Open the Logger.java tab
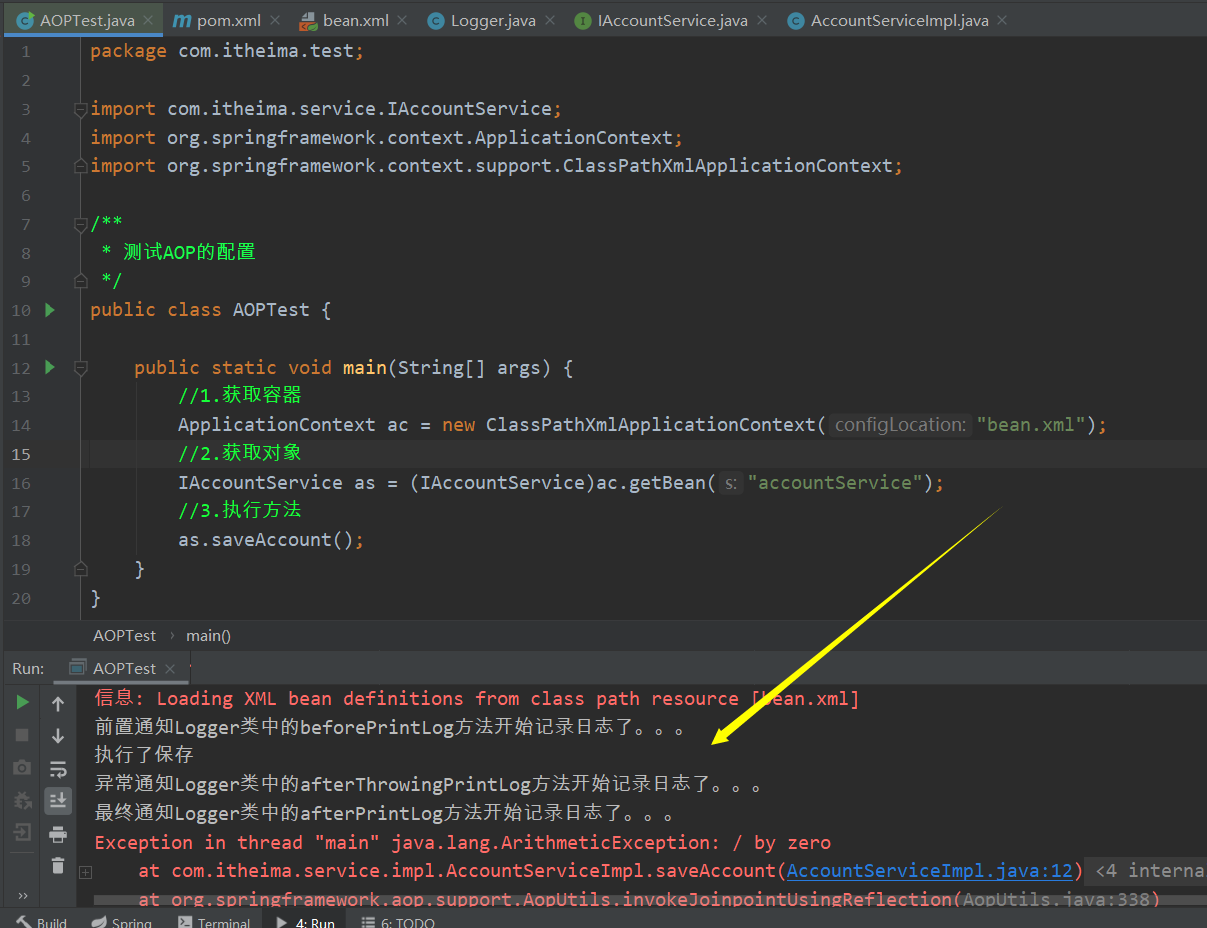 click(493, 20)
